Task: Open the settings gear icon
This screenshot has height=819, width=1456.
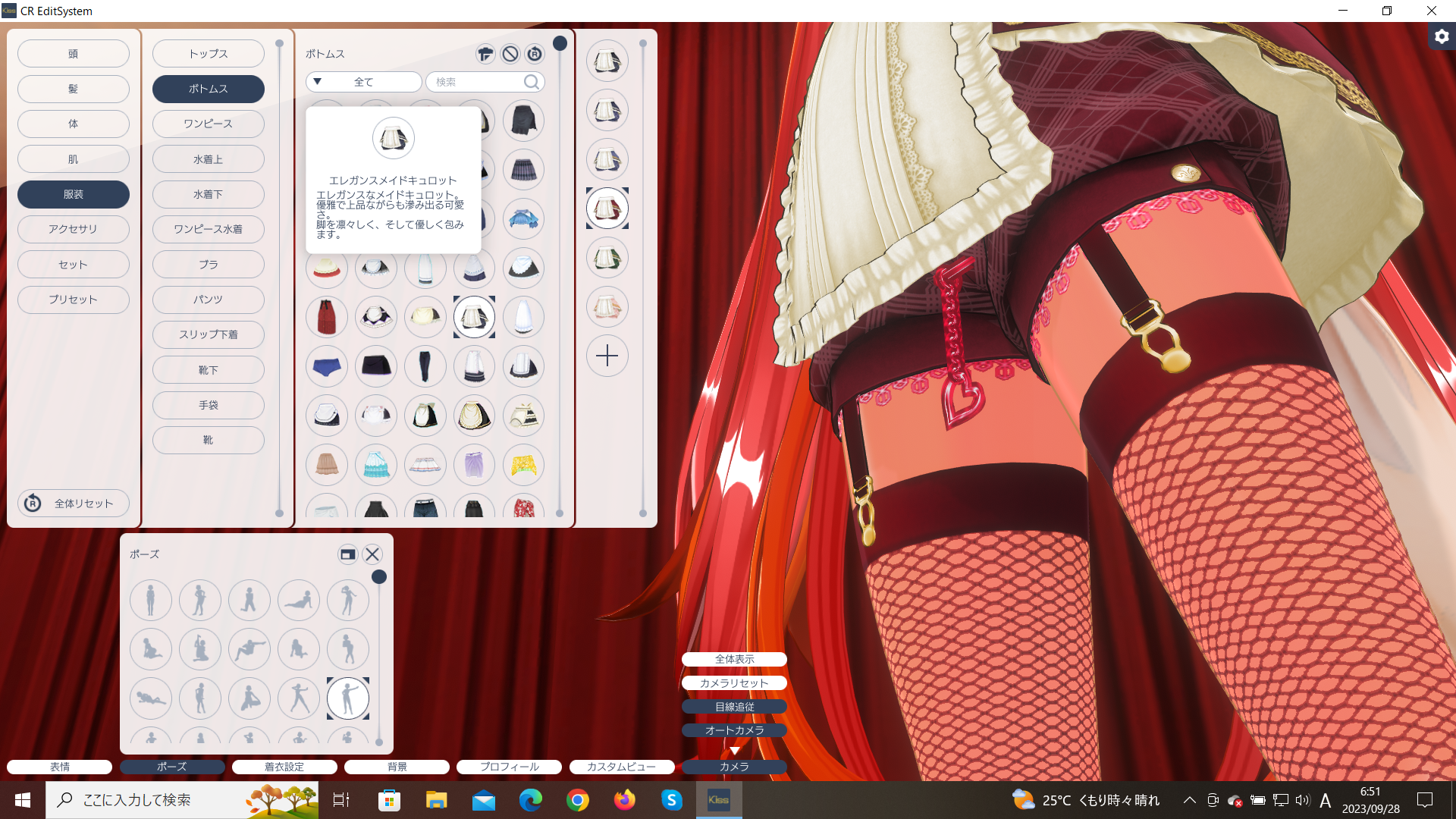Action: pos(1442,36)
